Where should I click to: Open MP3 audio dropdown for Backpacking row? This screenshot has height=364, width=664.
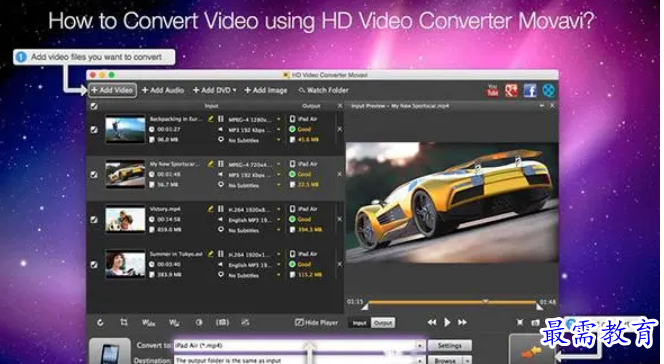coord(278,130)
